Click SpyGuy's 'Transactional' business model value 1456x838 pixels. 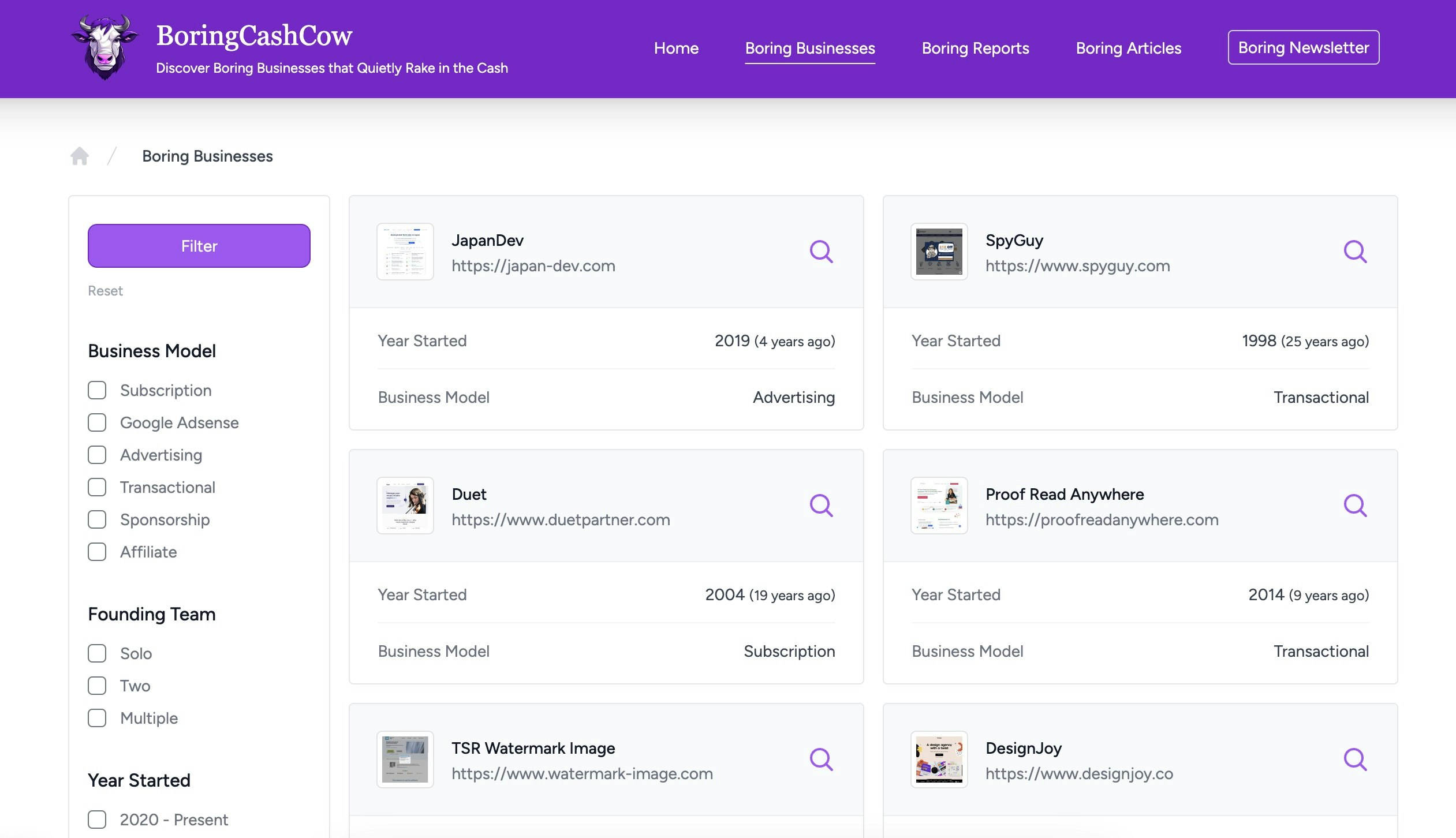point(1321,398)
